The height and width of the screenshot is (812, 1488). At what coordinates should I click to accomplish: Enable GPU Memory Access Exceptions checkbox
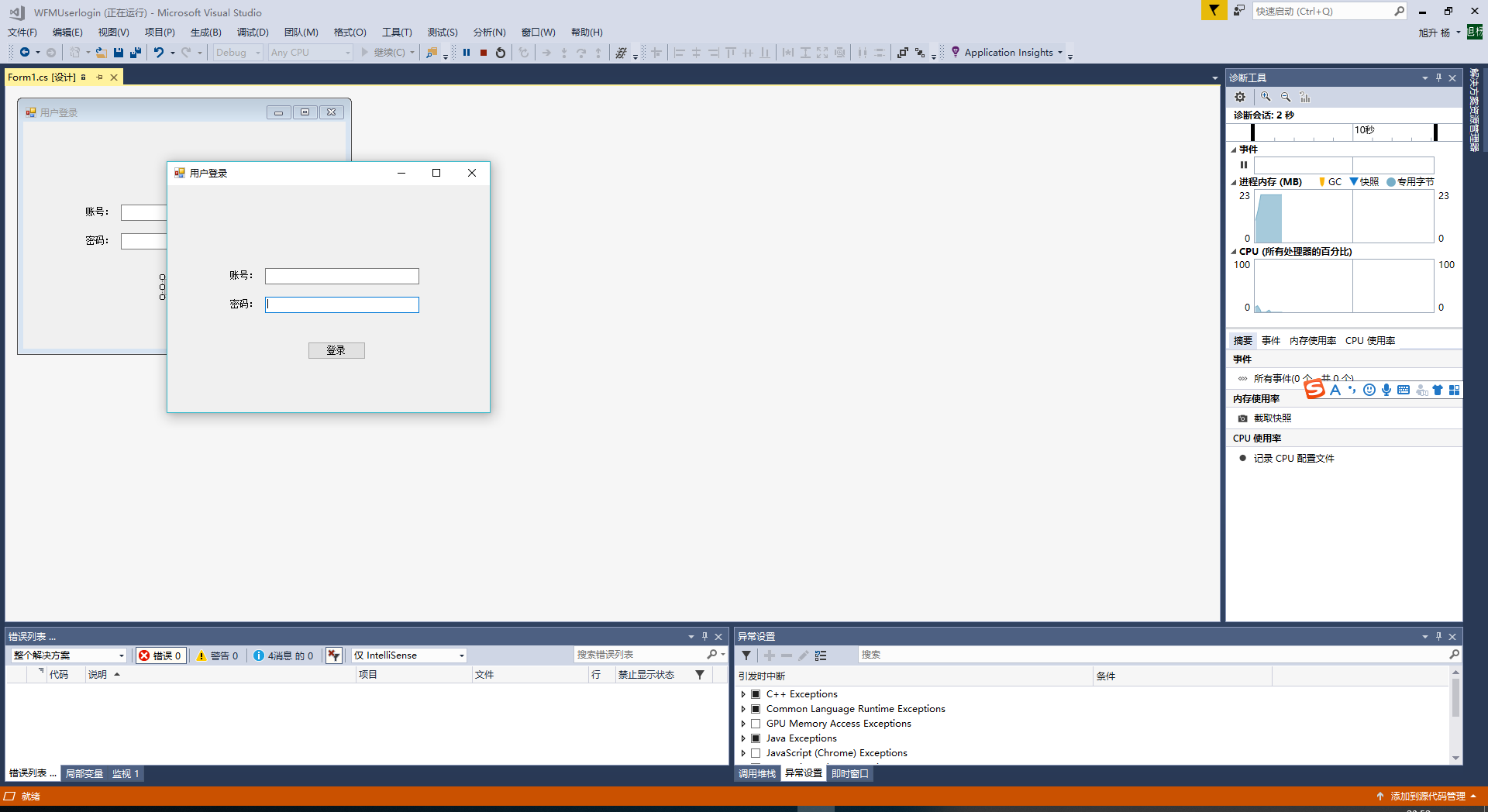(x=756, y=723)
